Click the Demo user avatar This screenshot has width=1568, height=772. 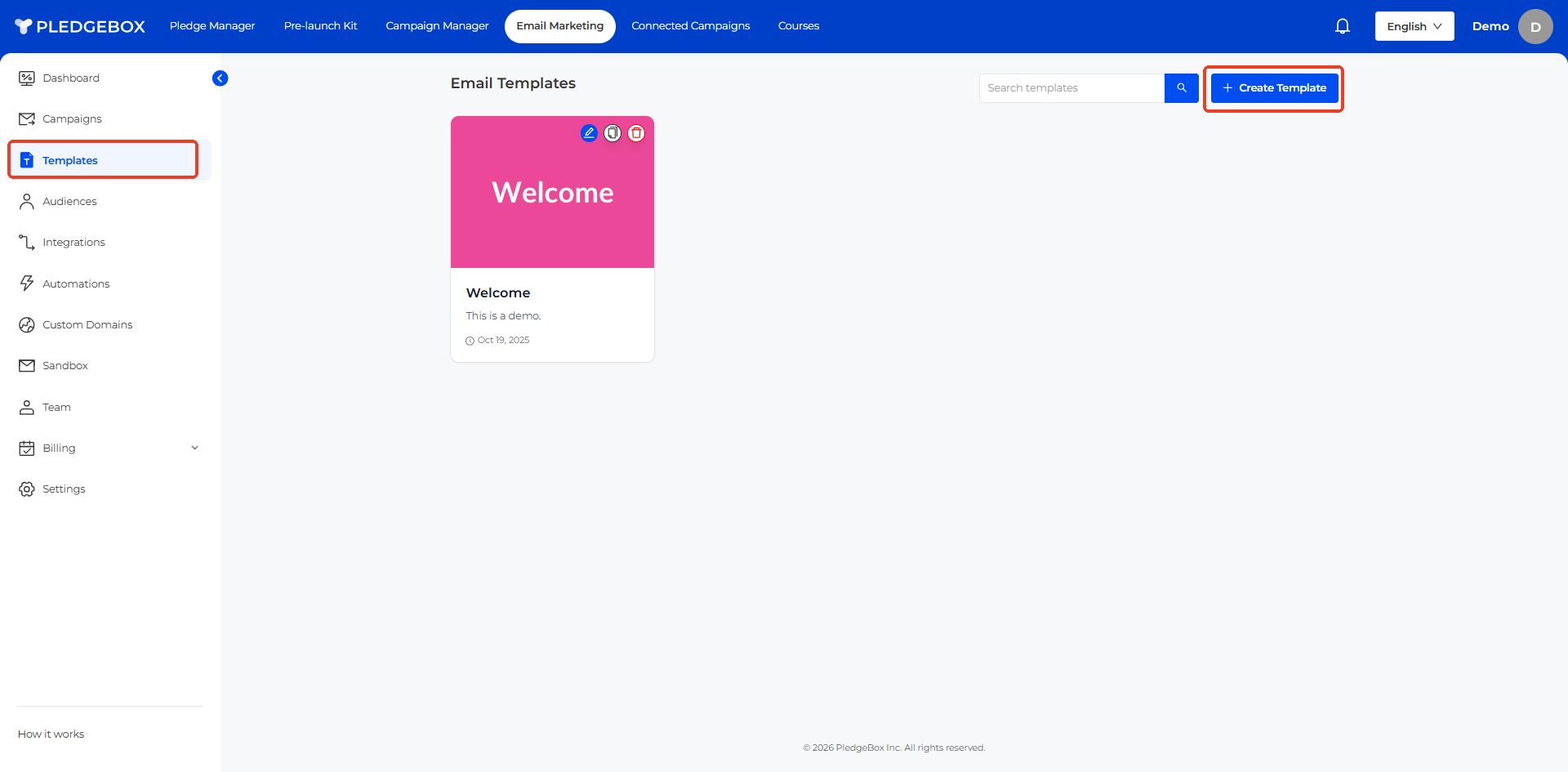1535,26
